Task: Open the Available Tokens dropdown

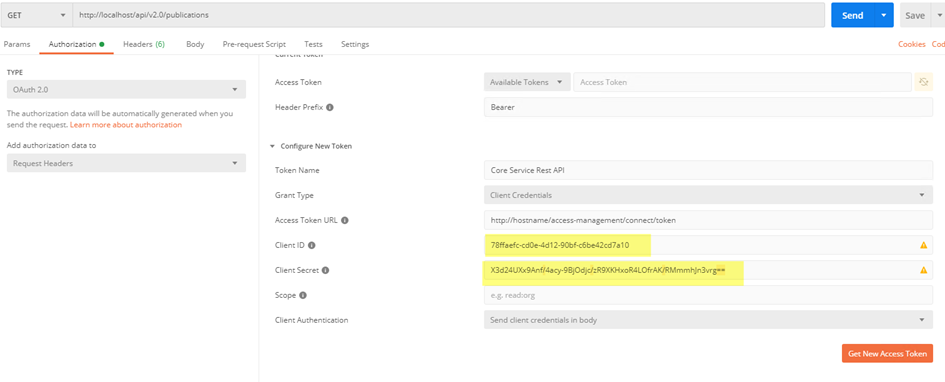Action: coord(527,82)
